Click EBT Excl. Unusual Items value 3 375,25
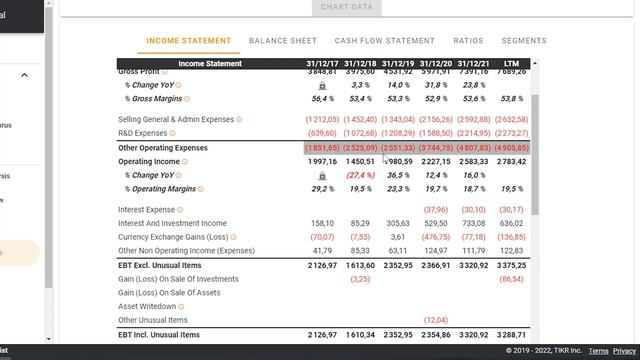Image resolution: width=640 pixels, height=360 pixels. click(511, 265)
